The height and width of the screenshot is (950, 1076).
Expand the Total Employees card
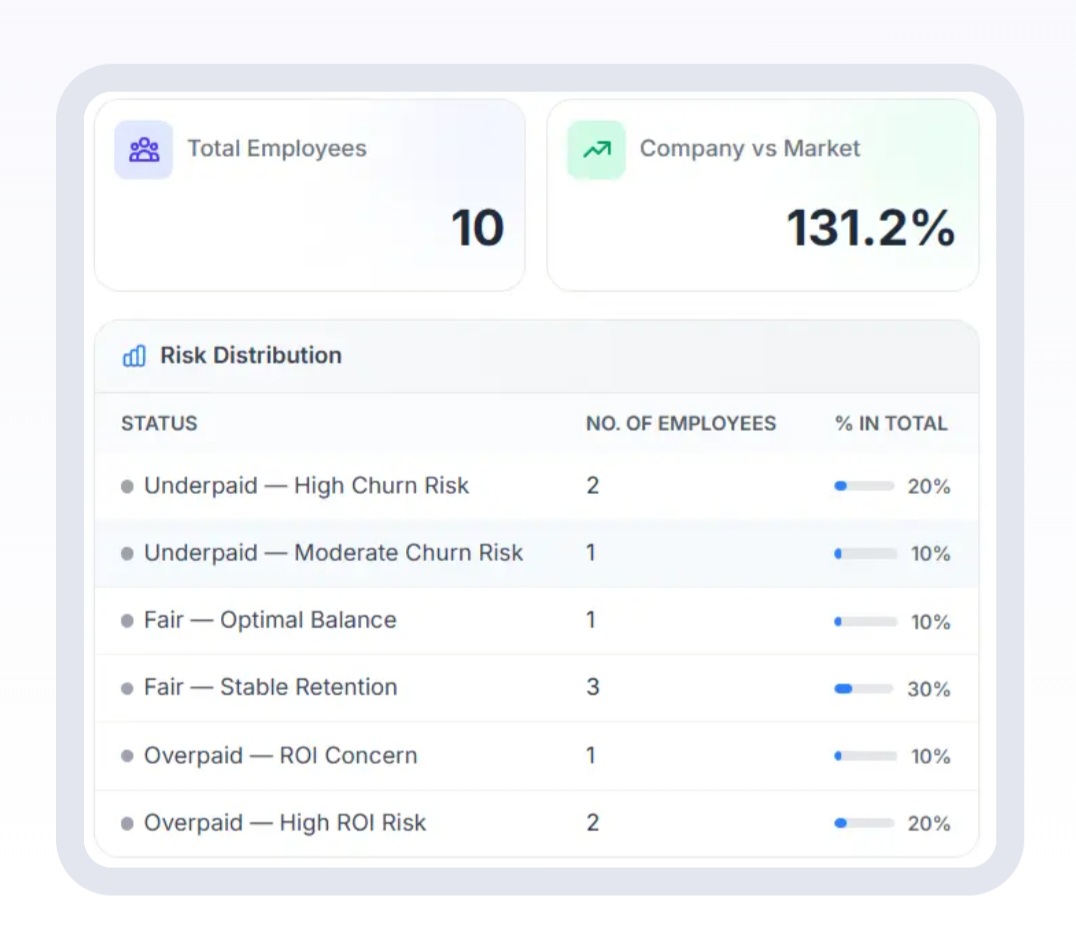coord(310,194)
